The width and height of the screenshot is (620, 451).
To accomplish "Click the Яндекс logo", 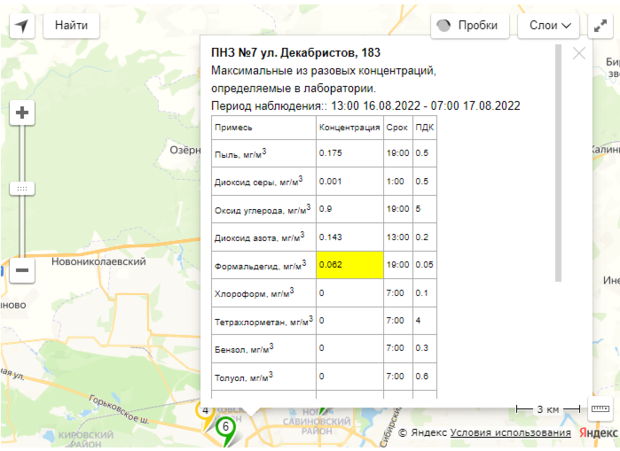I will point(598,433).
